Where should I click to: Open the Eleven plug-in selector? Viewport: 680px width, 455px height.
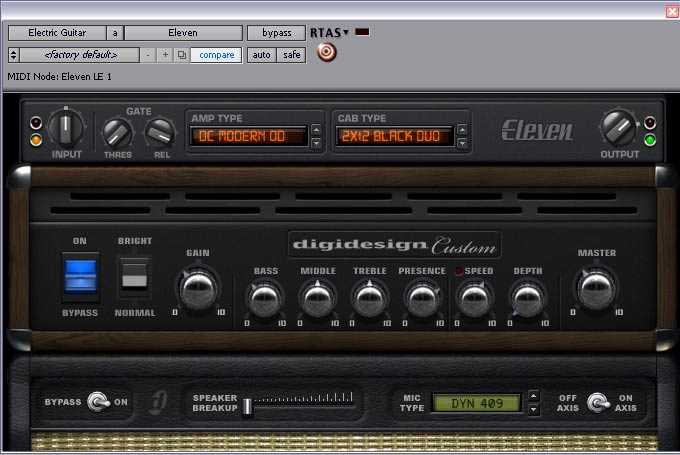[x=183, y=33]
